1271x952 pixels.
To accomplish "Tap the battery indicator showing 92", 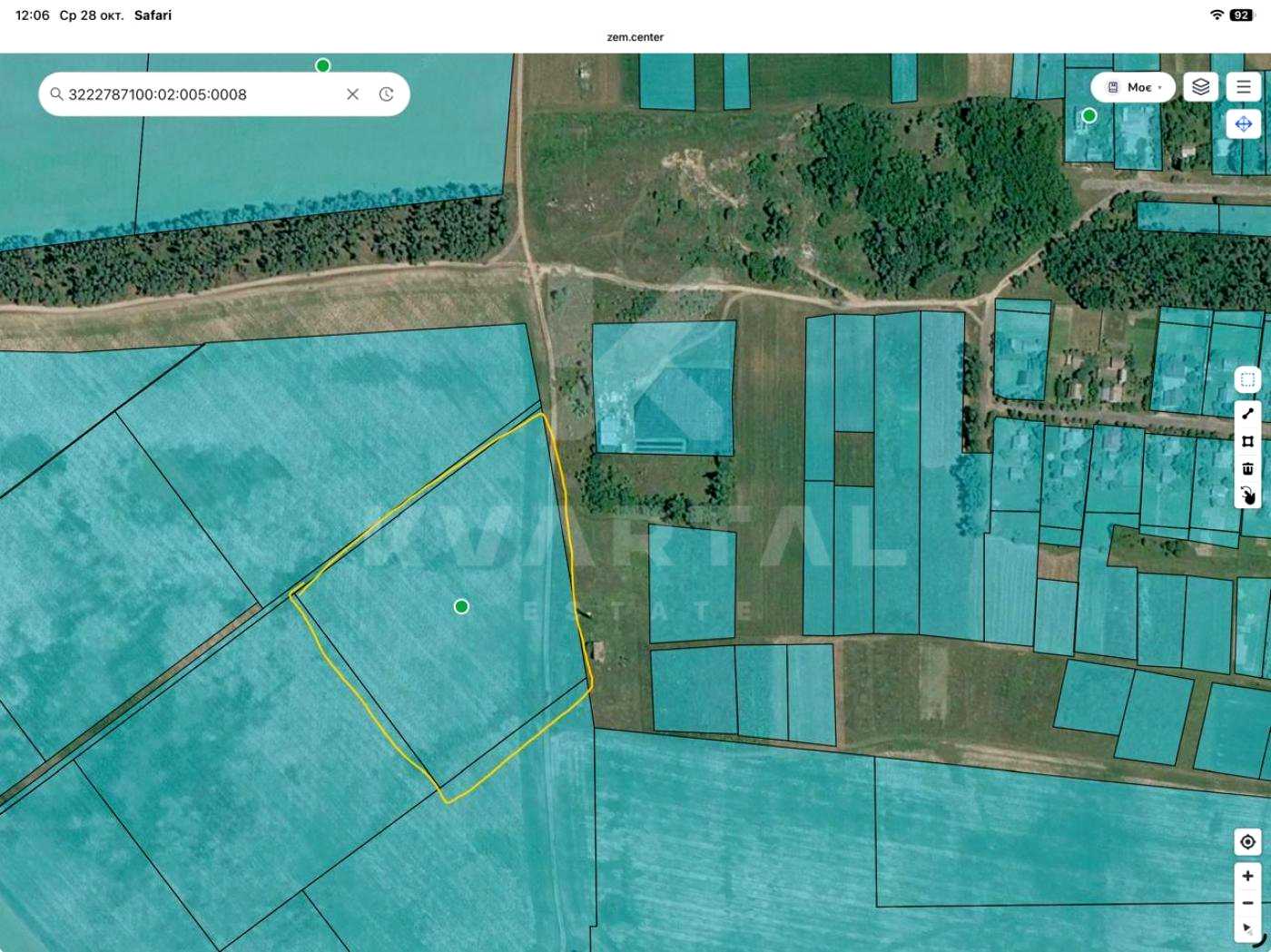I will point(1242,15).
